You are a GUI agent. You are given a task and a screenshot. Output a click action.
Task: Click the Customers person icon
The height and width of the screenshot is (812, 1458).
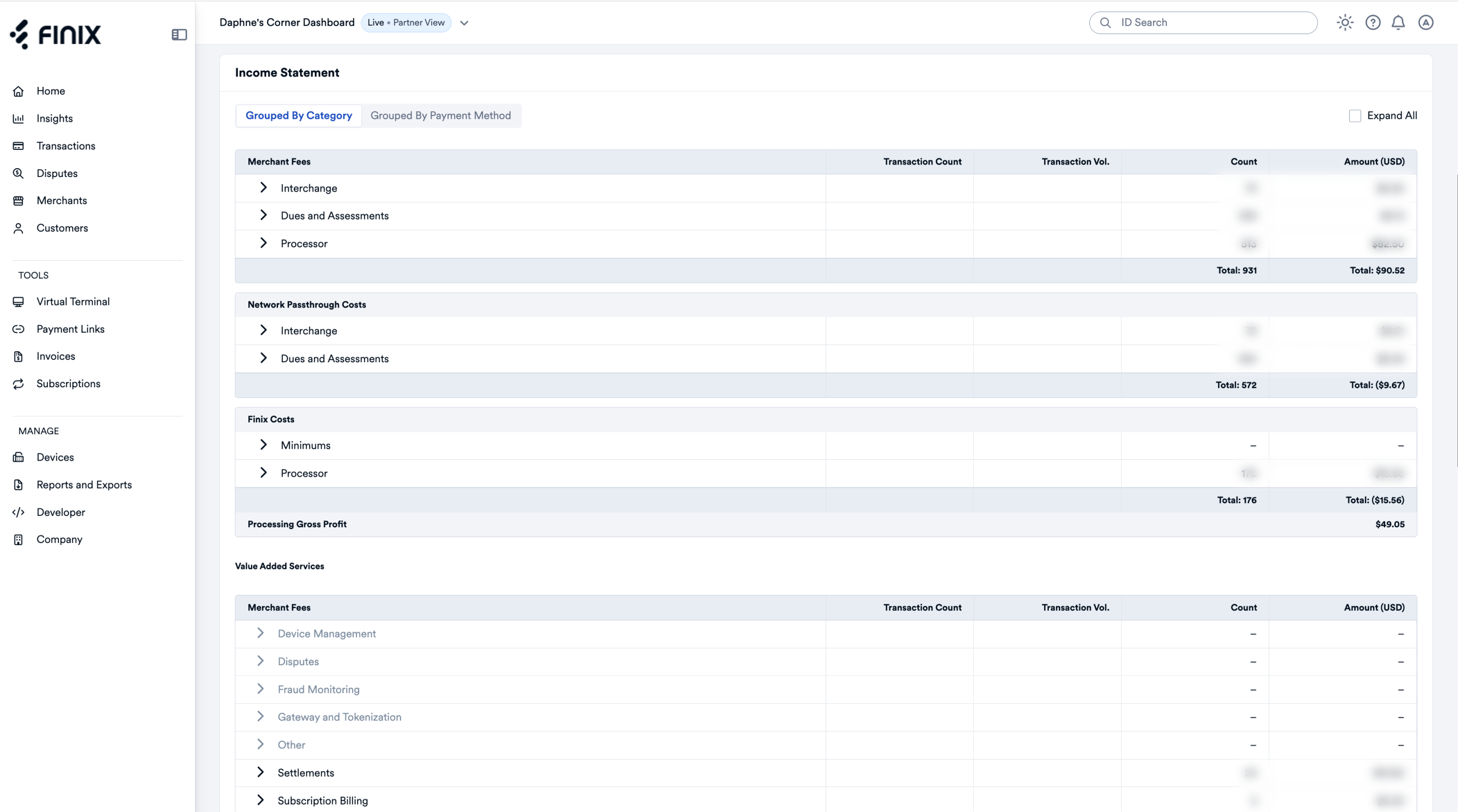[x=18, y=228]
